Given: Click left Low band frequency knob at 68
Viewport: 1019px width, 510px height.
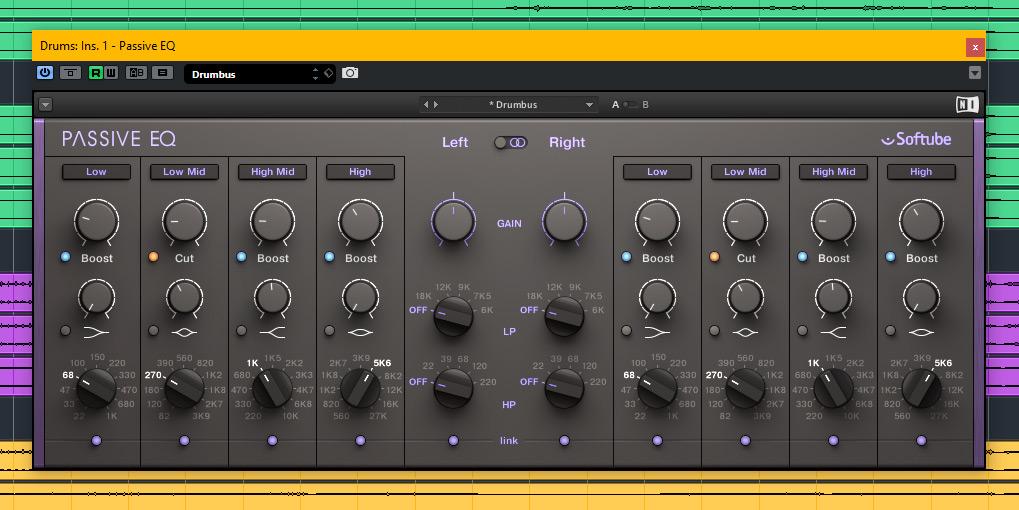Looking at the screenshot, I should [96, 388].
